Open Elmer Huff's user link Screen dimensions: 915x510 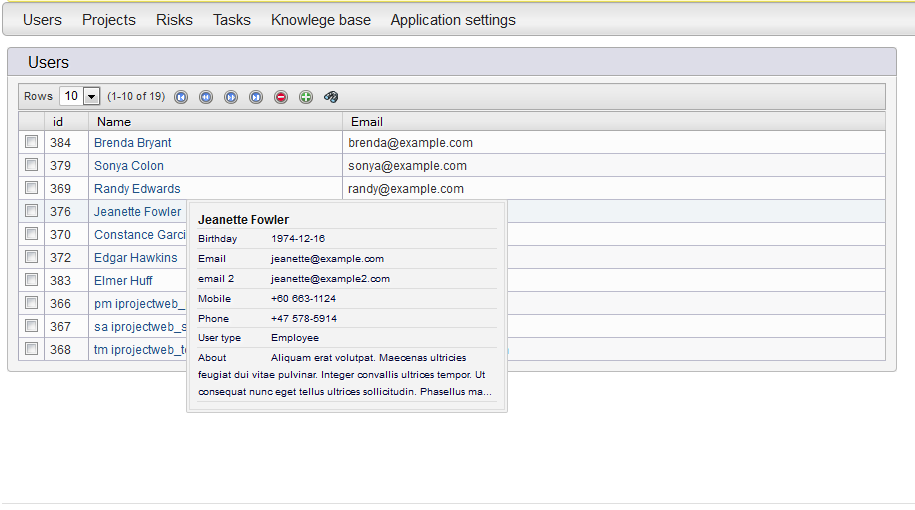(x=123, y=281)
